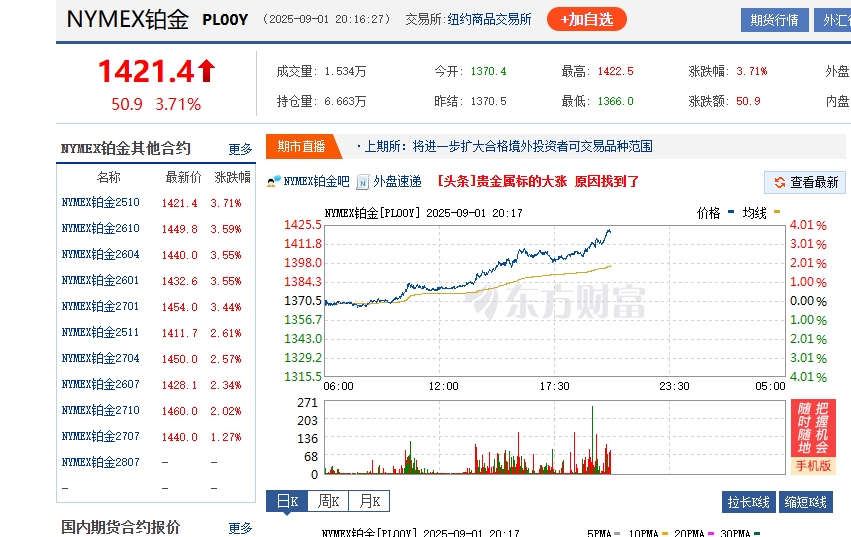The width and height of the screenshot is (851, 537).
Task: Open contract NYMEX铂金2701
Action: point(100,307)
